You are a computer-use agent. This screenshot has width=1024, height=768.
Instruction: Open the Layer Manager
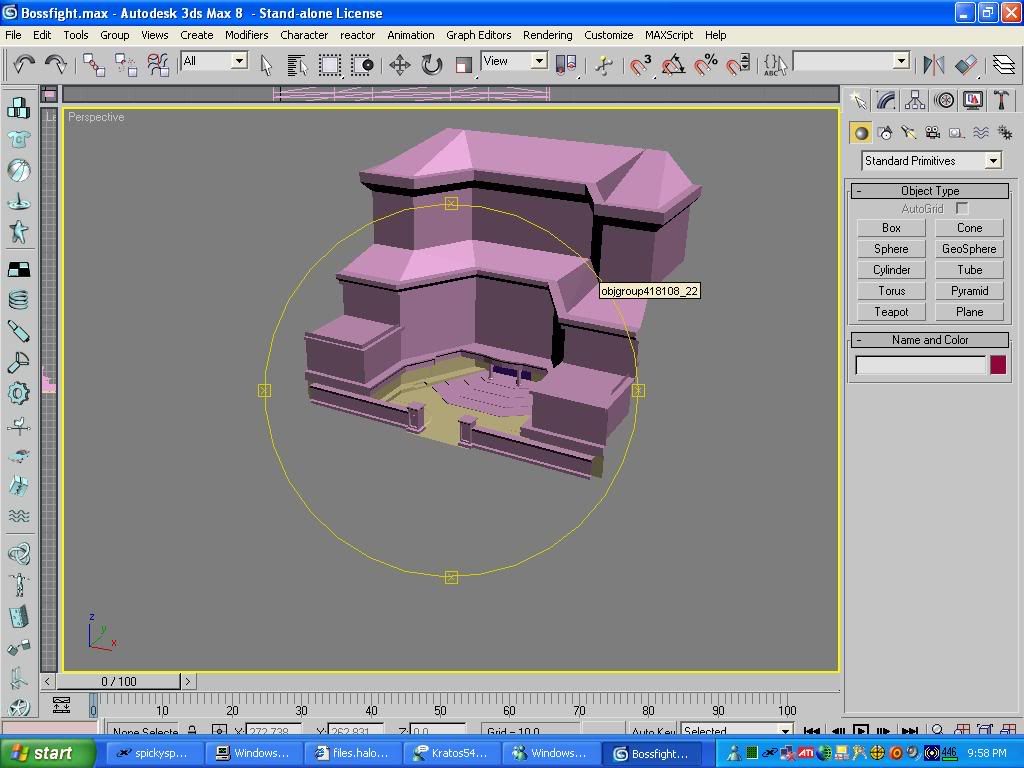(x=1004, y=64)
